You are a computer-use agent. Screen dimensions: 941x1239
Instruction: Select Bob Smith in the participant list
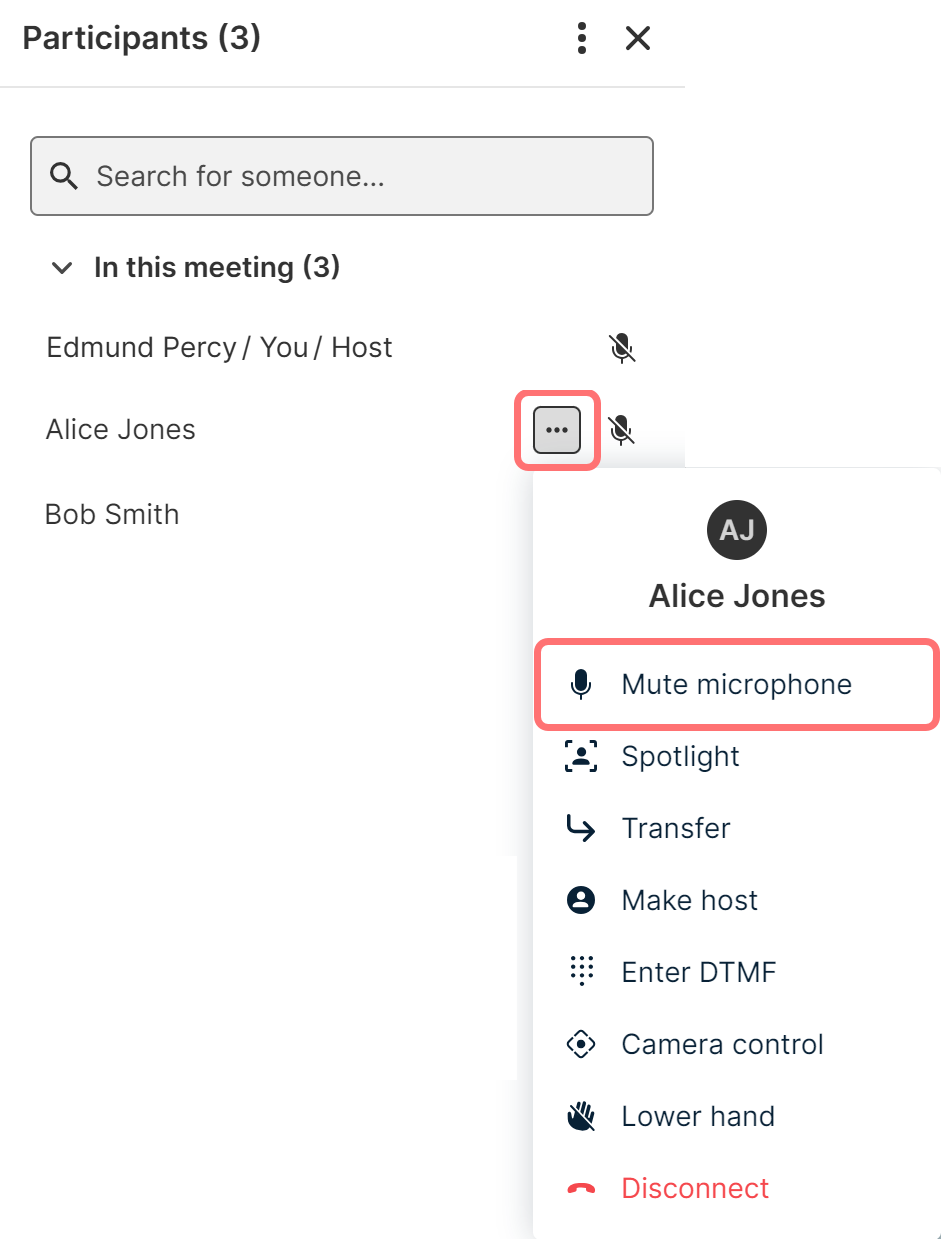[112, 515]
